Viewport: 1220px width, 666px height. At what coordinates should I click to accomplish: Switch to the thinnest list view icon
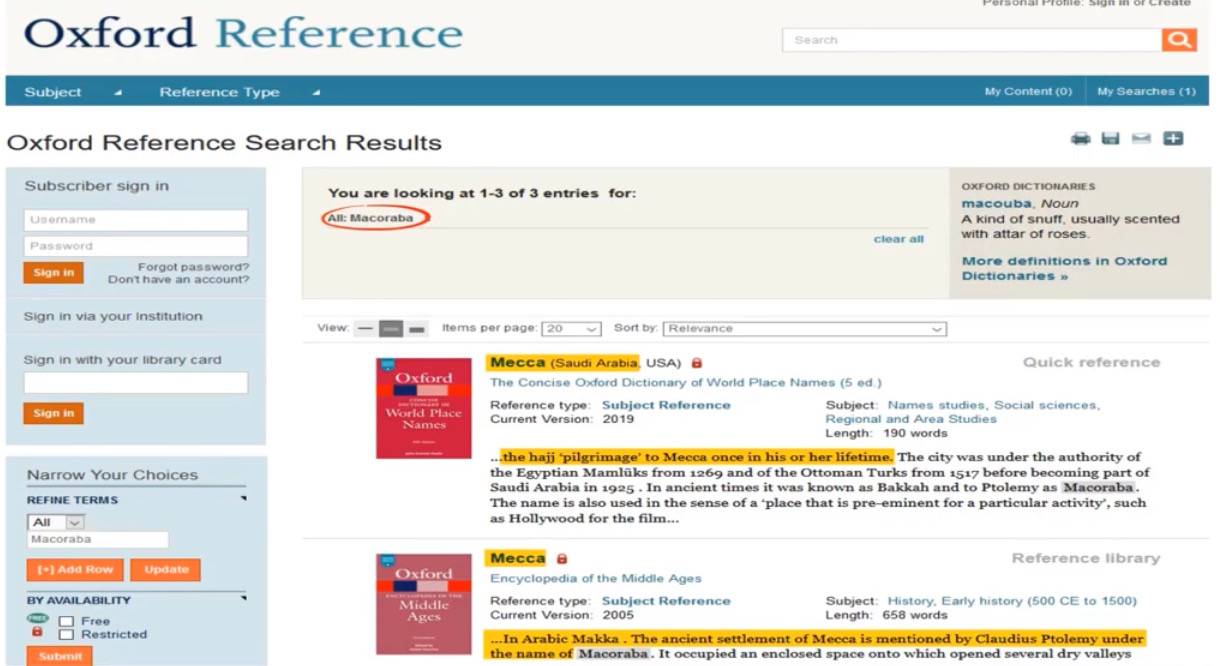click(x=365, y=329)
